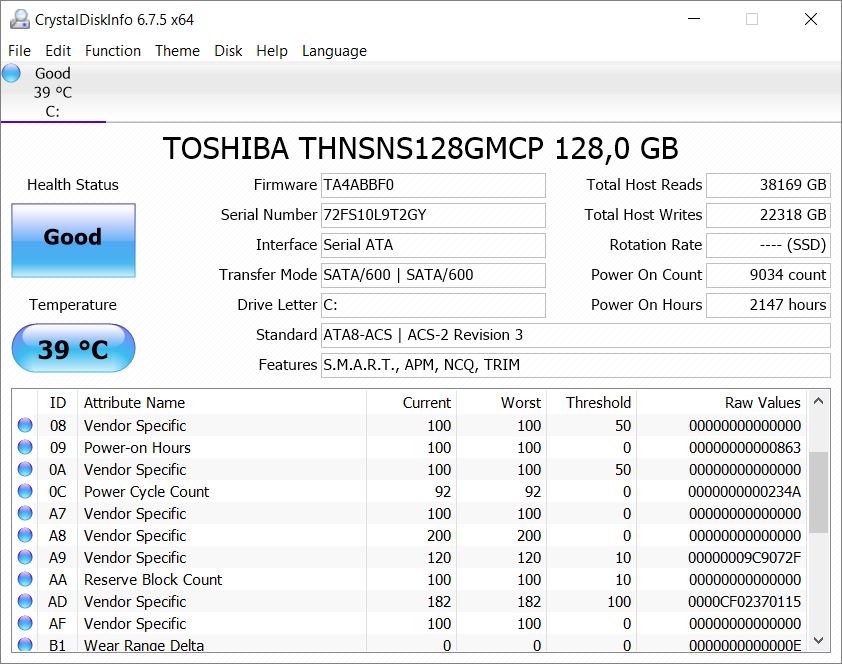Select the Wear Range Delta attribute name
The height and width of the screenshot is (664, 842).
coord(143,645)
